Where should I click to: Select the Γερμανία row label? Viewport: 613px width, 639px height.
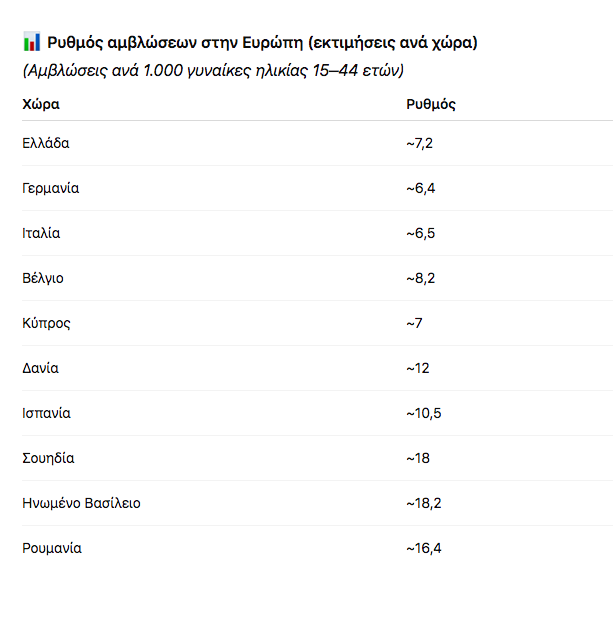pyautogui.click(x=51, y=188)
